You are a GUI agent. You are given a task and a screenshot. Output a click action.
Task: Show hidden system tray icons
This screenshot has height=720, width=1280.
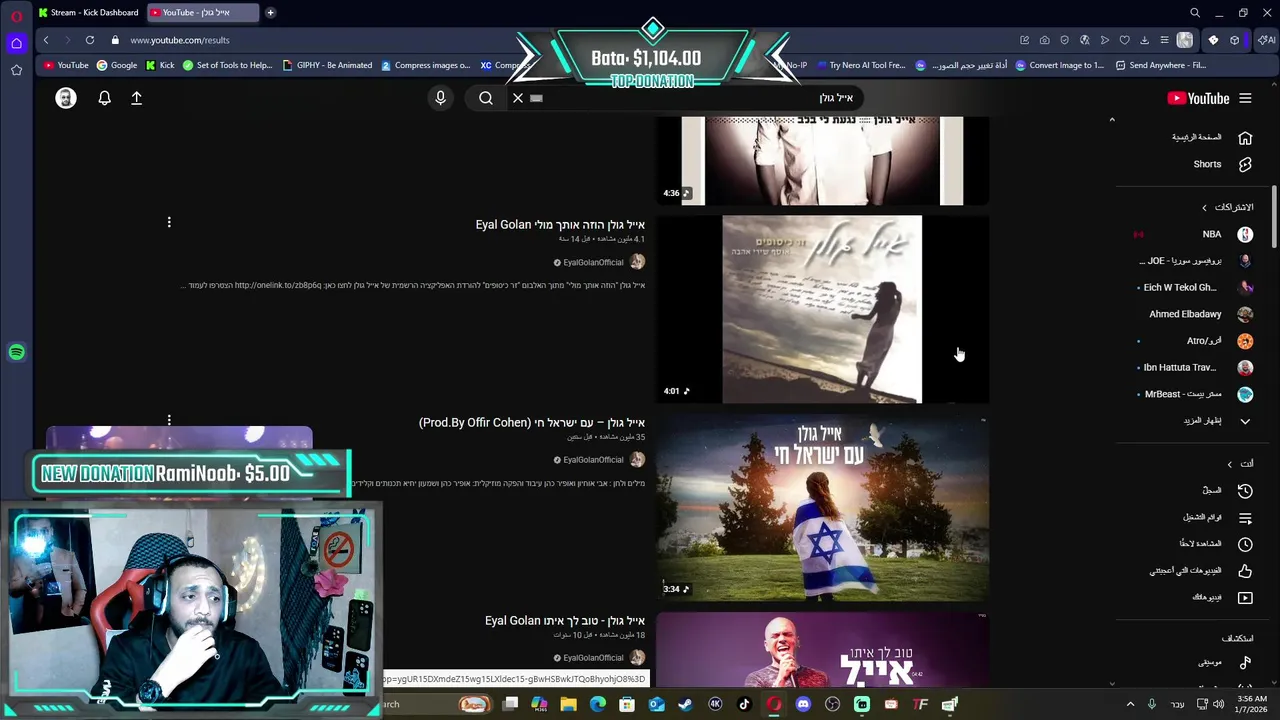(1130, 704)
